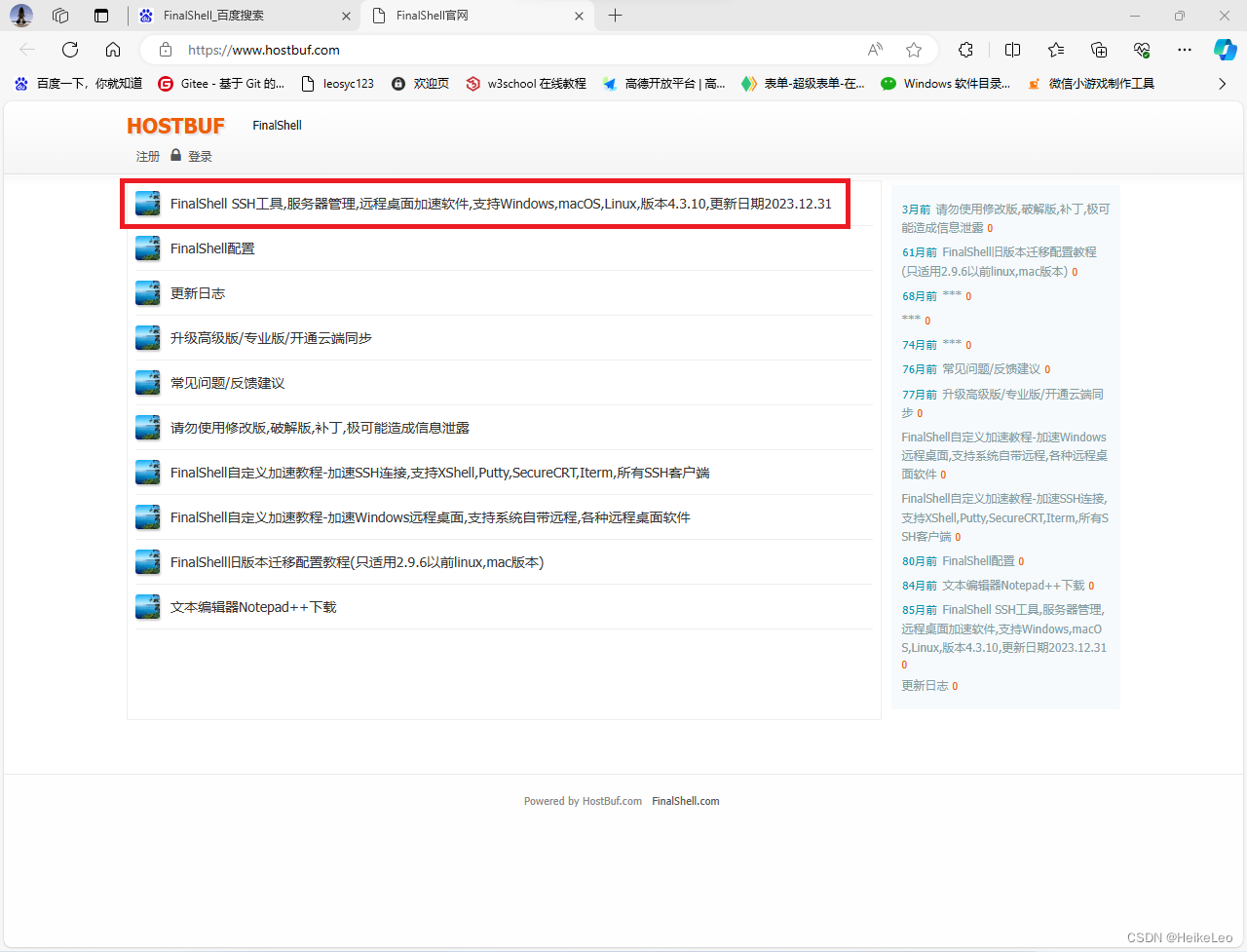Screen dimensions: 1247x952
Task: Click the HOSTBUF logo
Action: (x=175, y=126)
